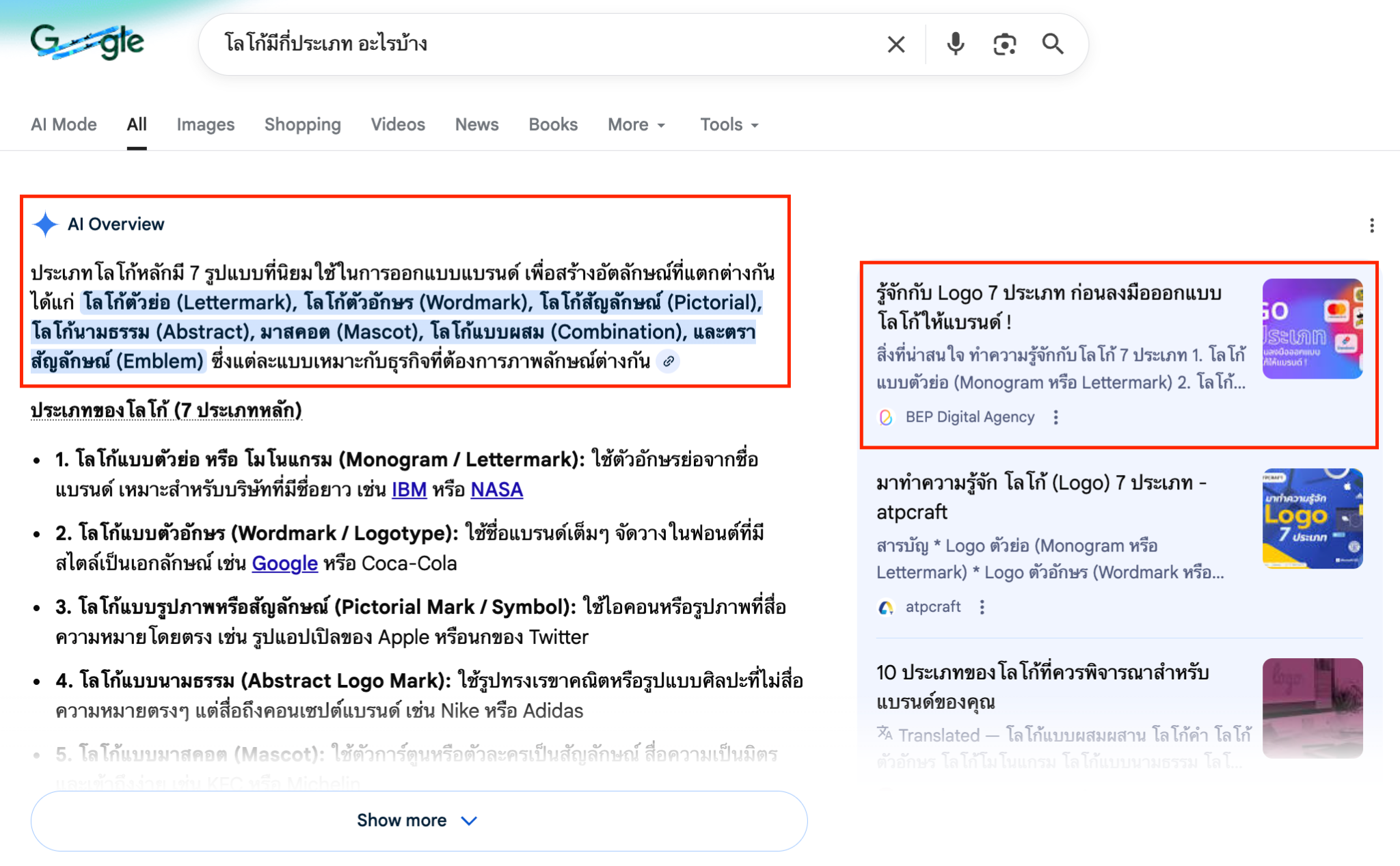Image resolution: width=1400 pixels, height=866 pixels.
Task: Open the Logo 7 ประเภท thumbnail image
Action: pyautogui.click(x=1313, y=328)
